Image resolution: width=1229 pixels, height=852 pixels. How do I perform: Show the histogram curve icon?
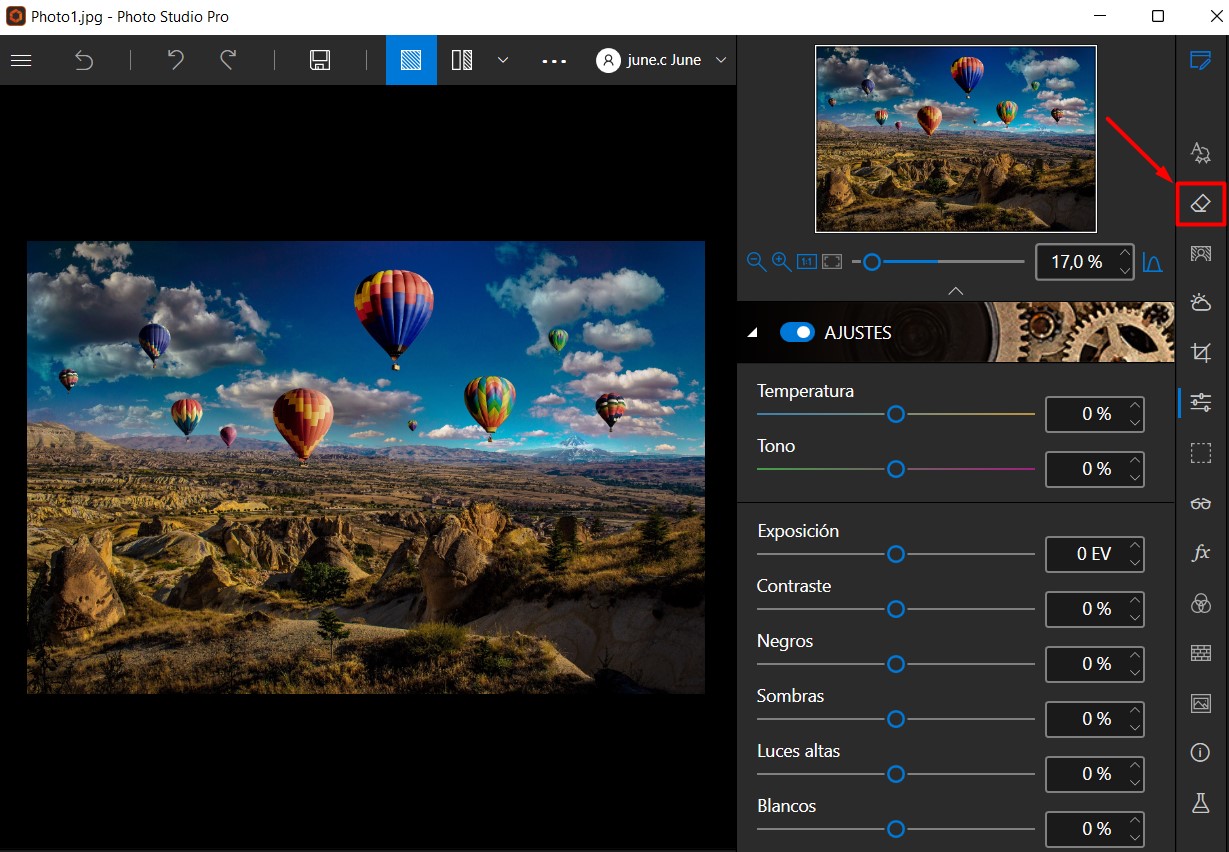1153,263
